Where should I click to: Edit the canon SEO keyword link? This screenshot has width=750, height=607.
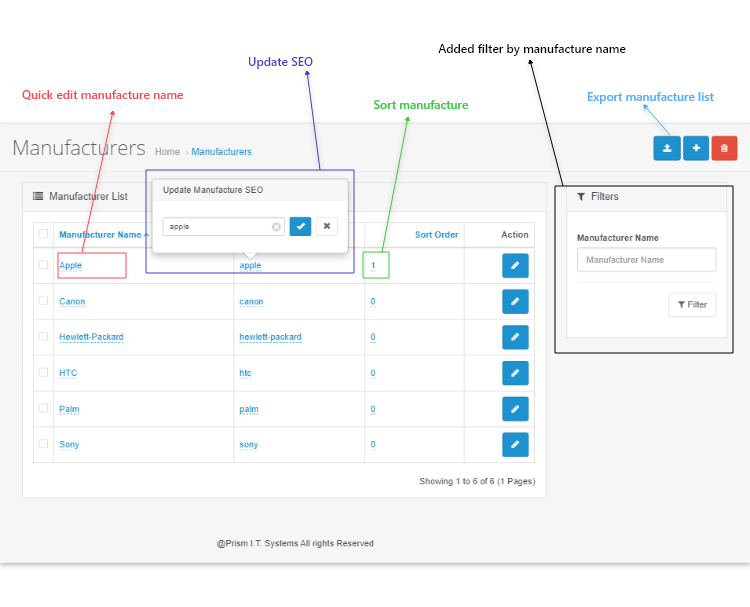pos(251,302)
